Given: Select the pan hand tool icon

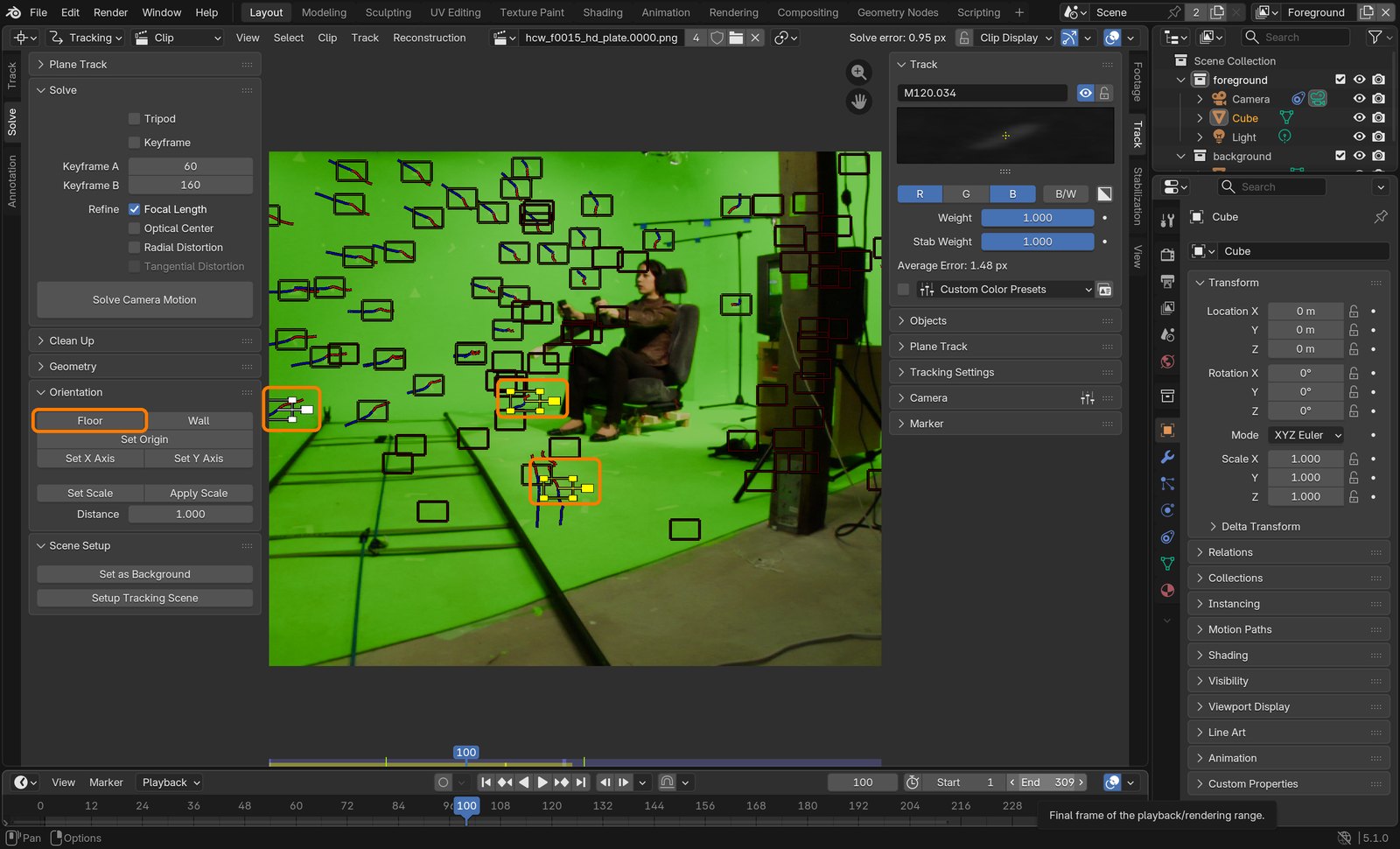Looking at the screenshot, I should coord(859,102).
